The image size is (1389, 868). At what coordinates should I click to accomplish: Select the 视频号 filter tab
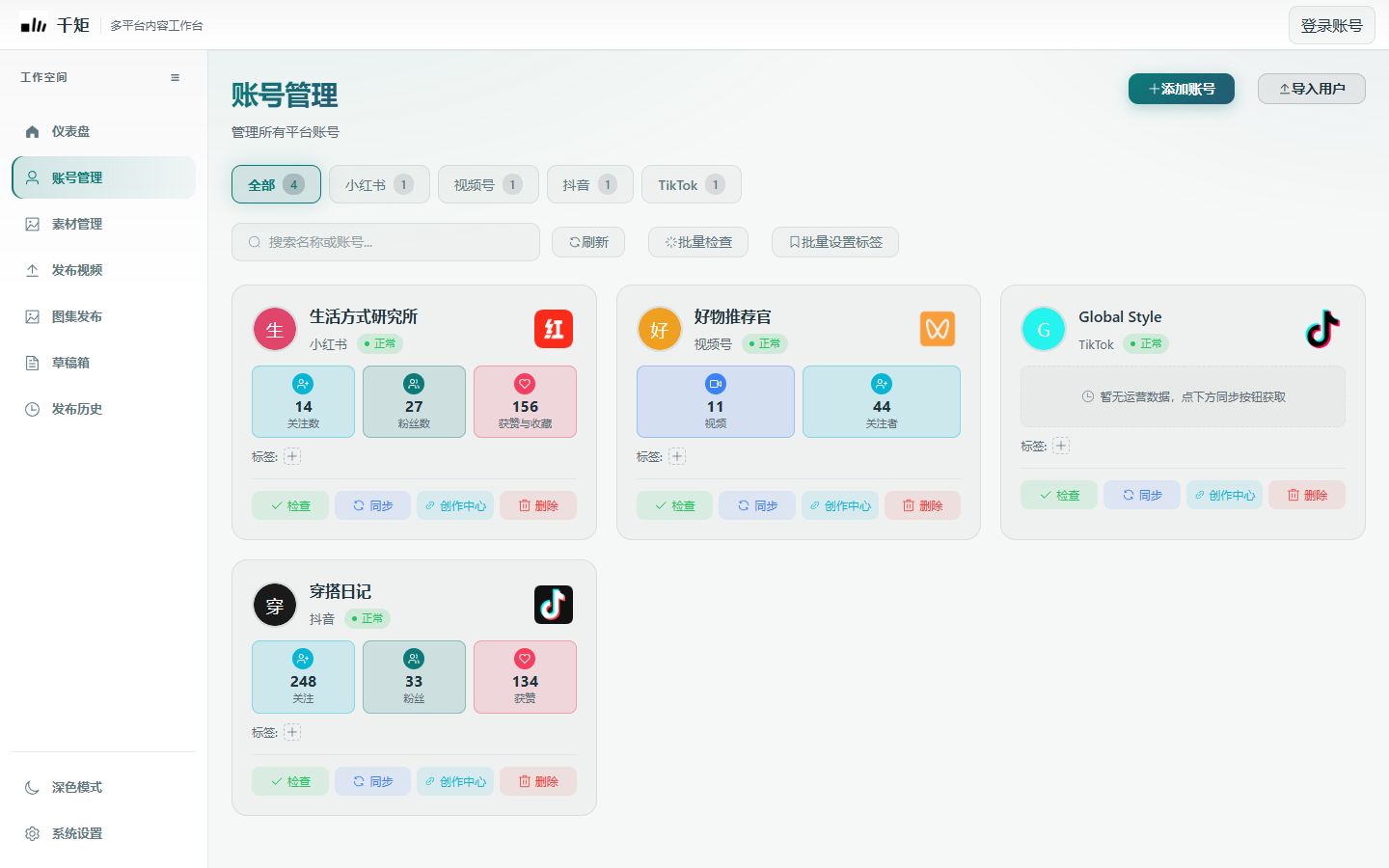(x=488, y=184)
